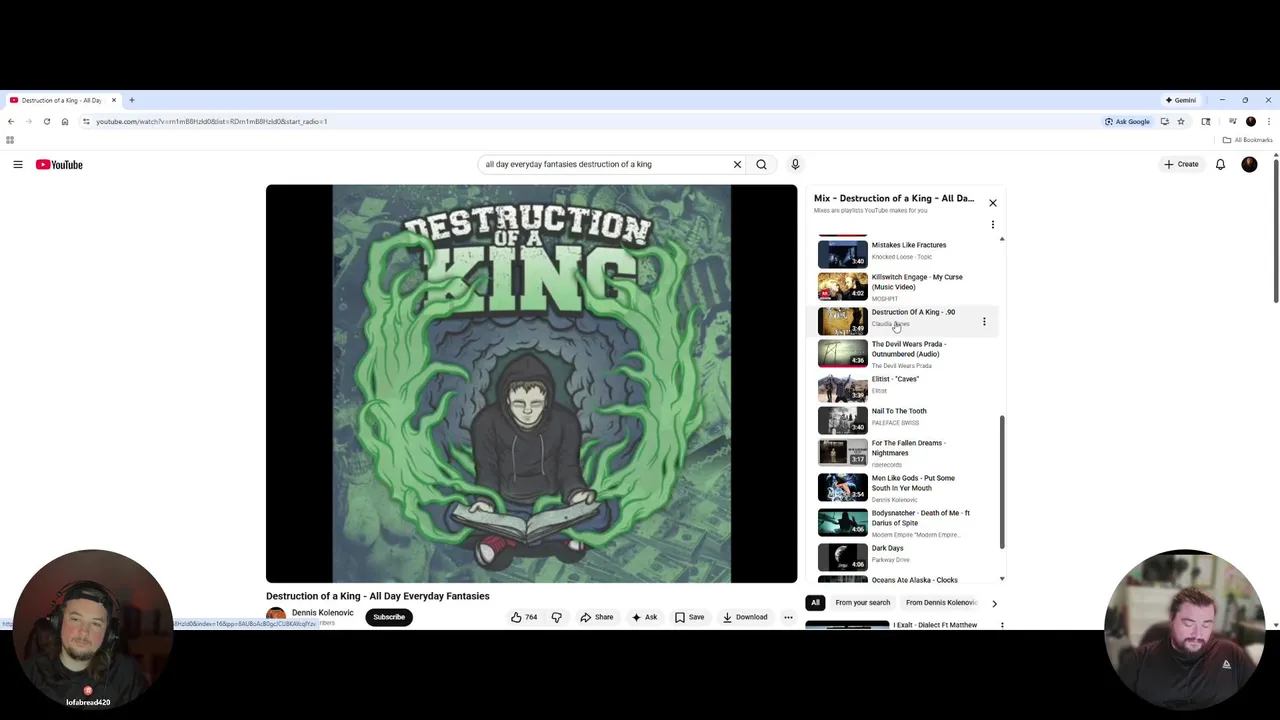The height and width of the screenshot is (720, 1280).
Task: Save the video to a playlist
Action: 689,617
